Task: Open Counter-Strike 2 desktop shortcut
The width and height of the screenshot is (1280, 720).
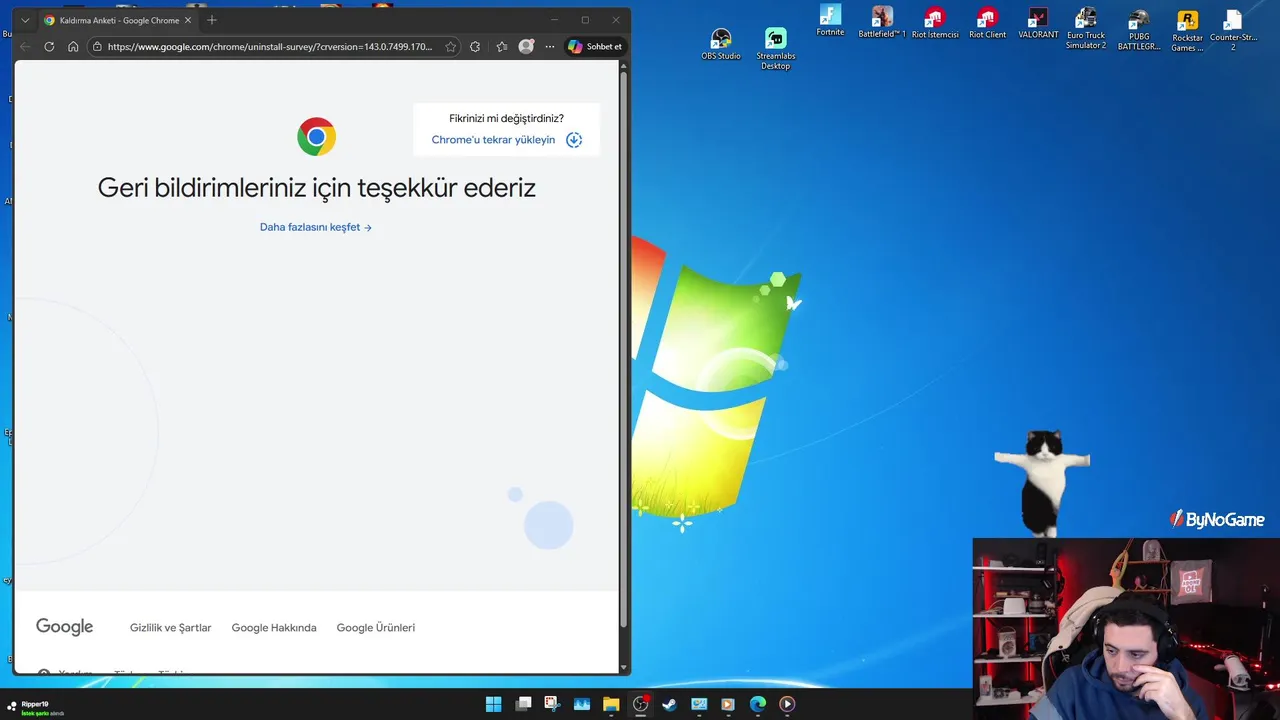Action: 1233,29
